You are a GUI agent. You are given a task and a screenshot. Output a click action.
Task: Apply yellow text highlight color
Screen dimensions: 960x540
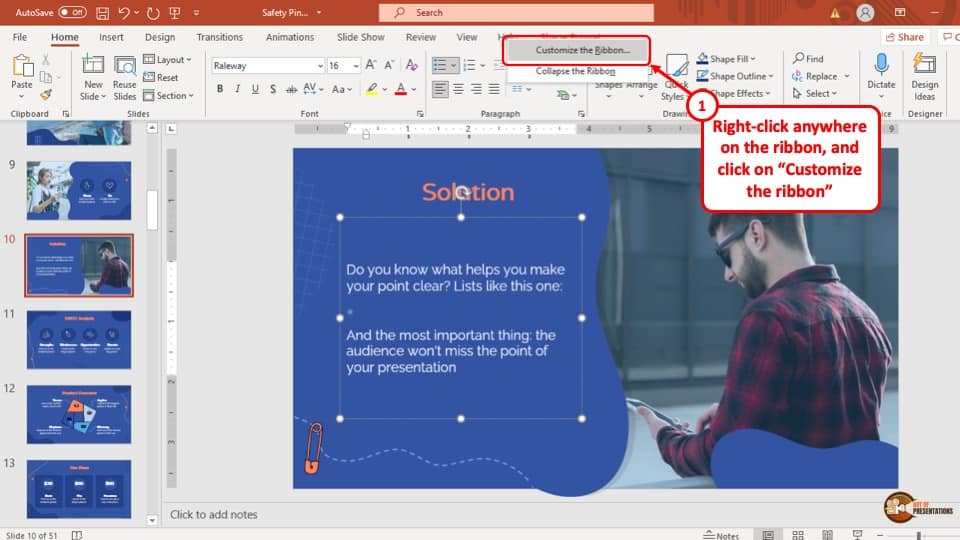(372, 89)
